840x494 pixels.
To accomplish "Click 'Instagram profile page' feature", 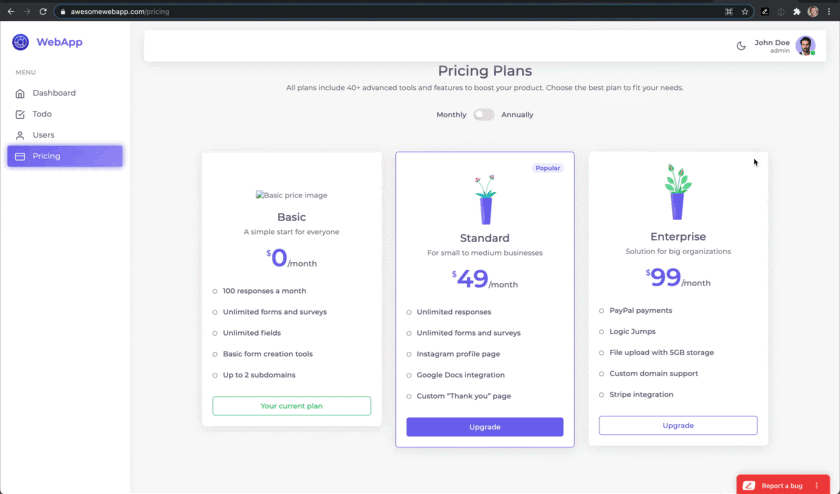I will click(x=458, y=354).
